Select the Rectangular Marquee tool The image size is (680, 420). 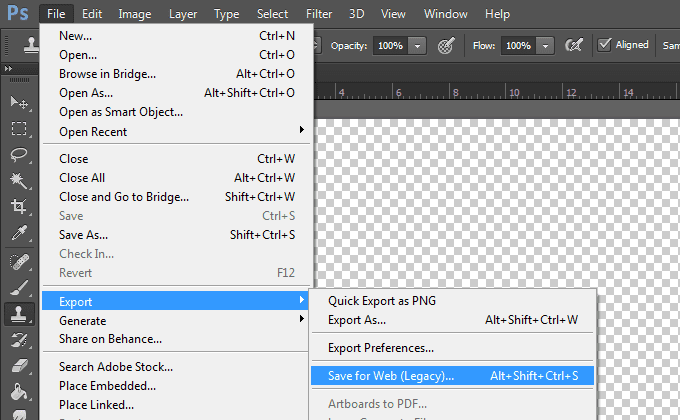(x=19, y=129)
